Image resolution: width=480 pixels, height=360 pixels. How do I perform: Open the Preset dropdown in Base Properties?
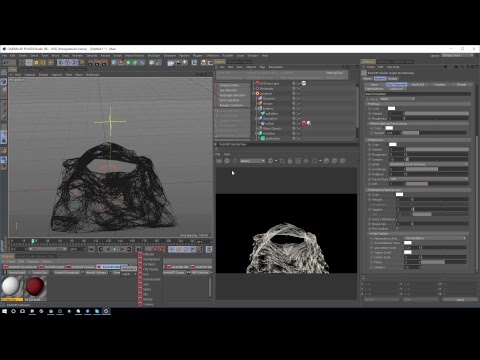tap(397, 99)
